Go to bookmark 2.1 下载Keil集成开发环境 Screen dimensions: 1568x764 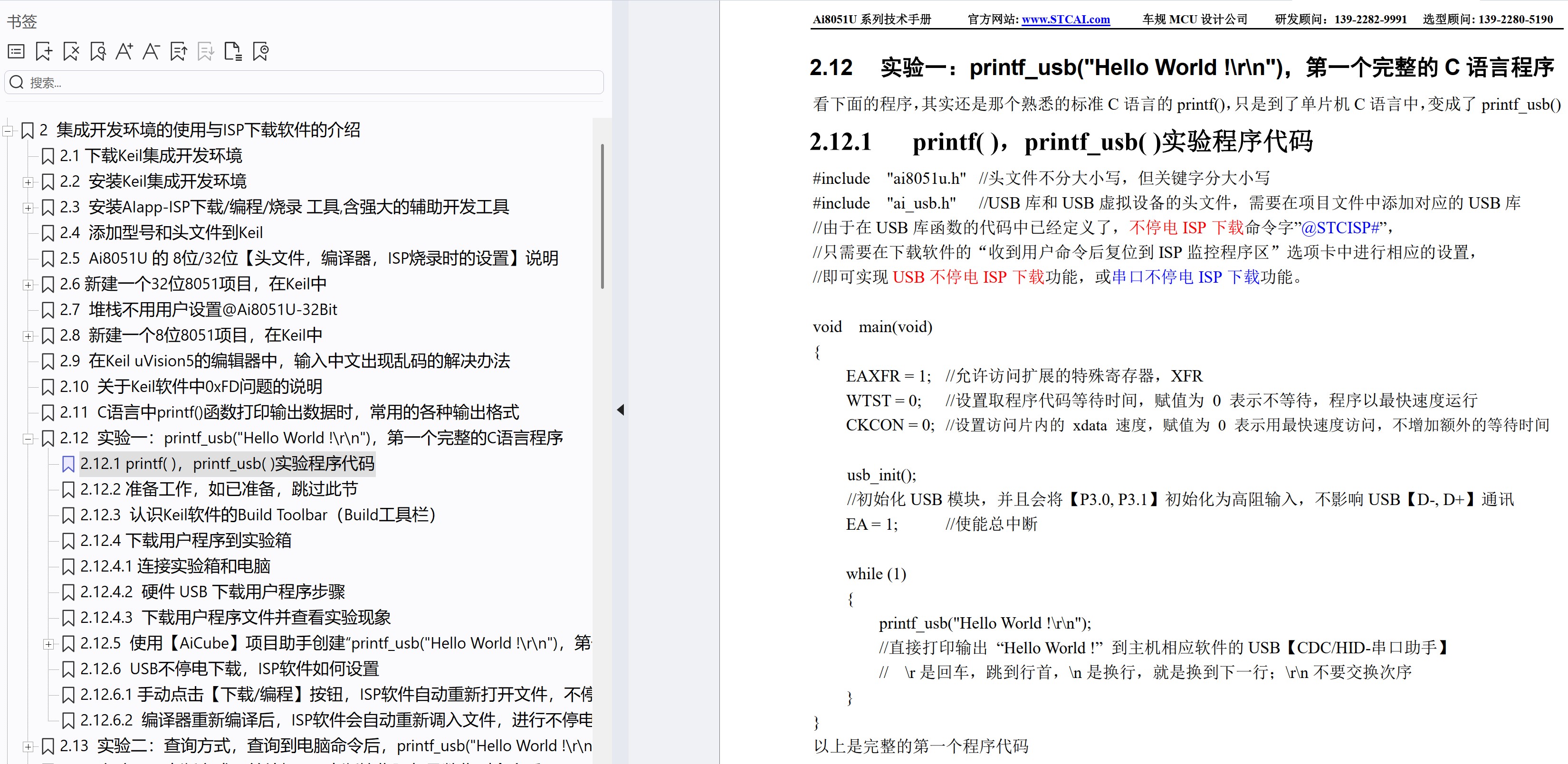click(x=151, y=156)
